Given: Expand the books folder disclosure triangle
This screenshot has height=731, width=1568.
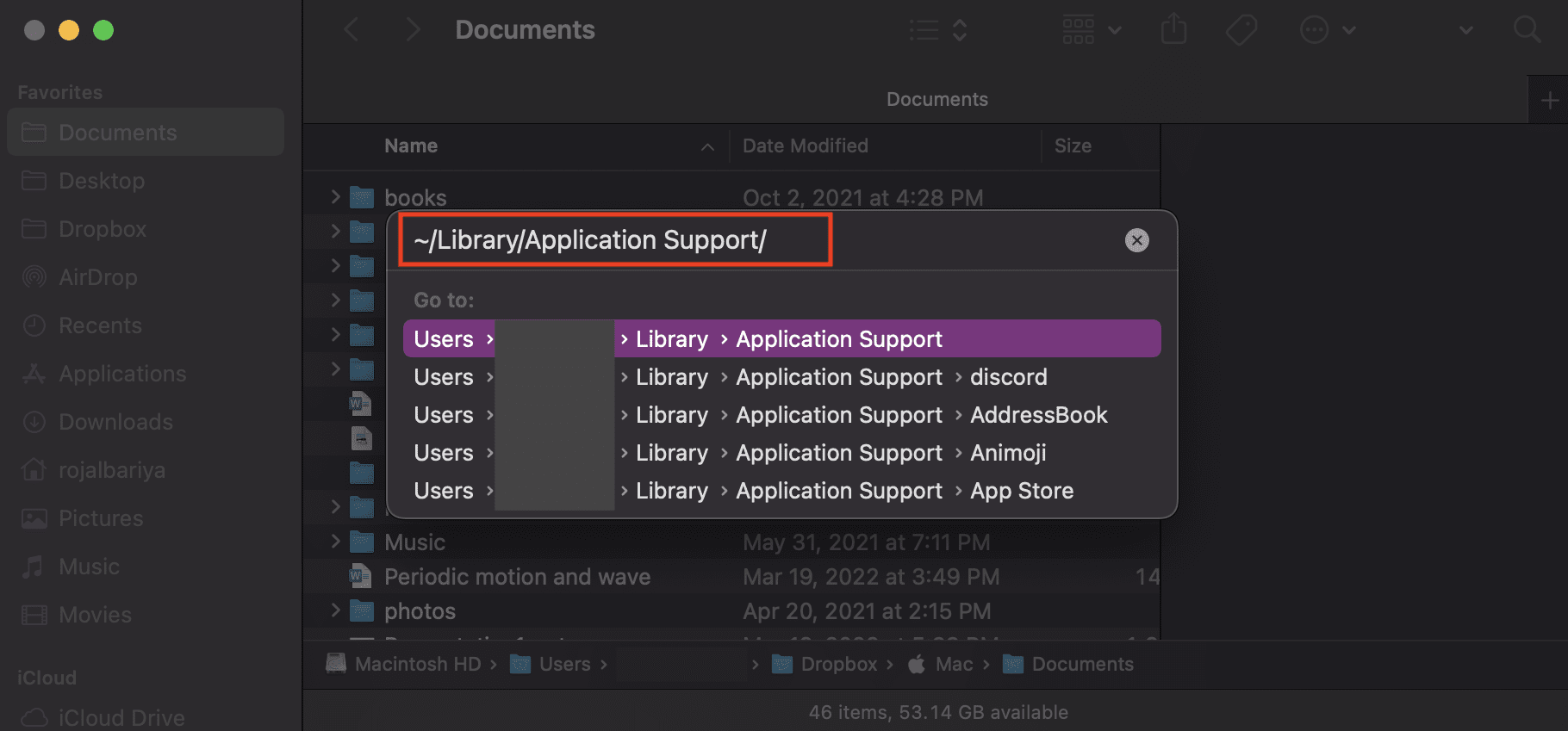Looking at the screenshot, I should coord(335,197).
